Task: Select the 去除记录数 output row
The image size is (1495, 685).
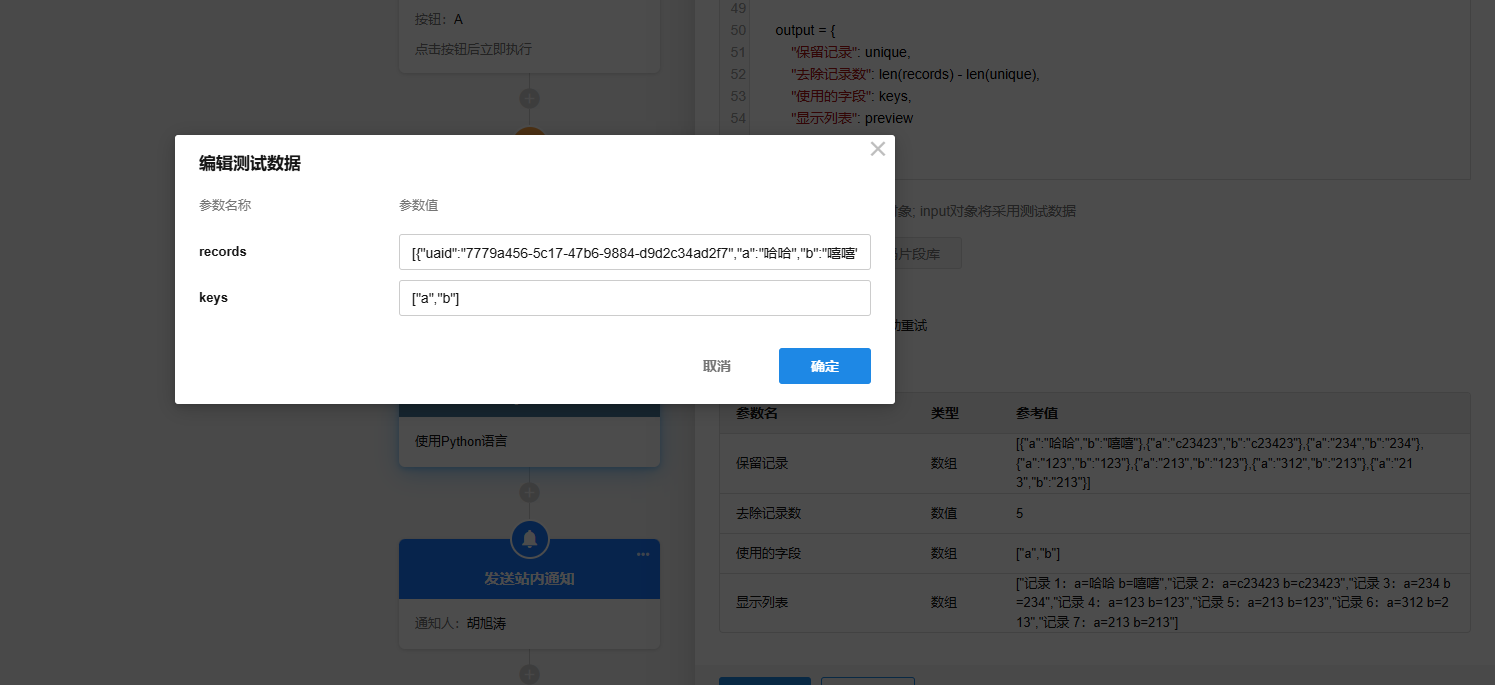Action: (x=1093, y=513)
